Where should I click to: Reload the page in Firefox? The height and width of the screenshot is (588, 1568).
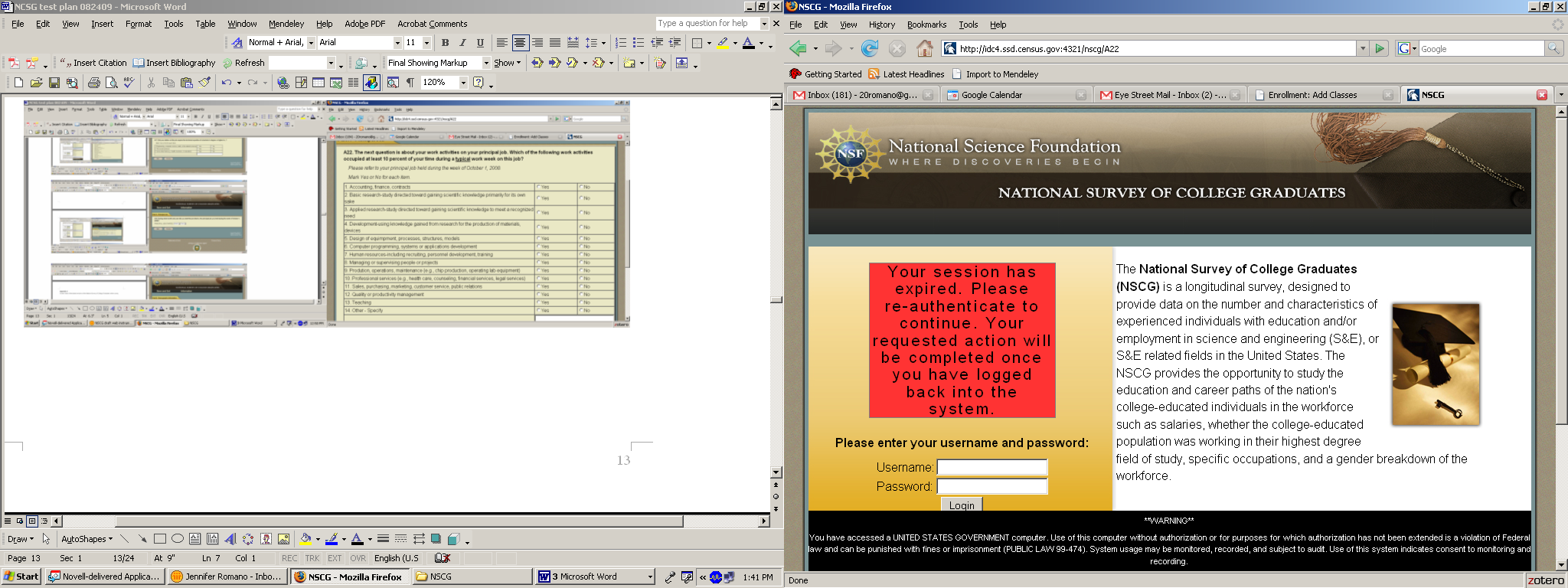(x=870, y=49)
